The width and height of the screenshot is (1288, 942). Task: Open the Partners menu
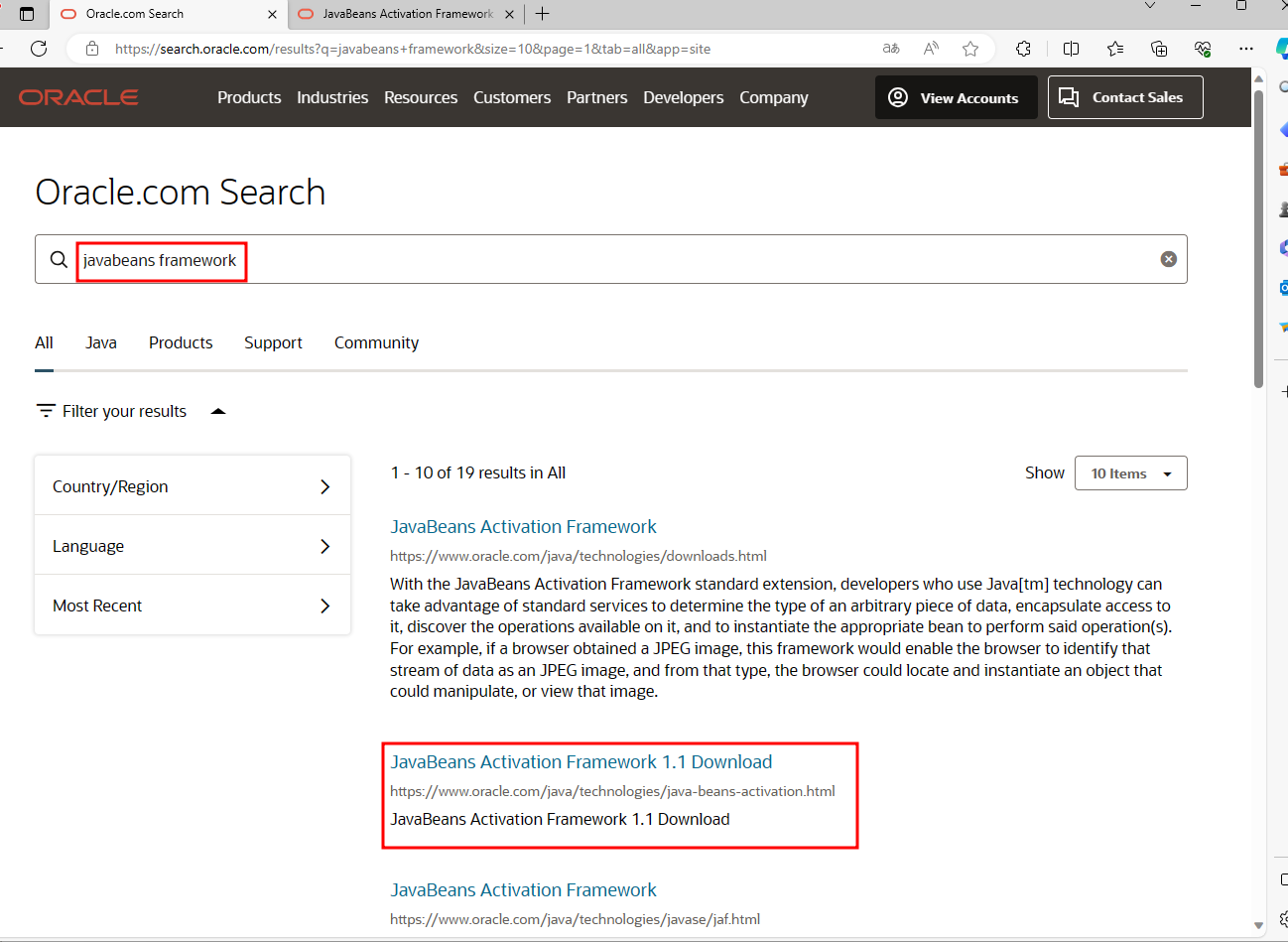[597, 97]
